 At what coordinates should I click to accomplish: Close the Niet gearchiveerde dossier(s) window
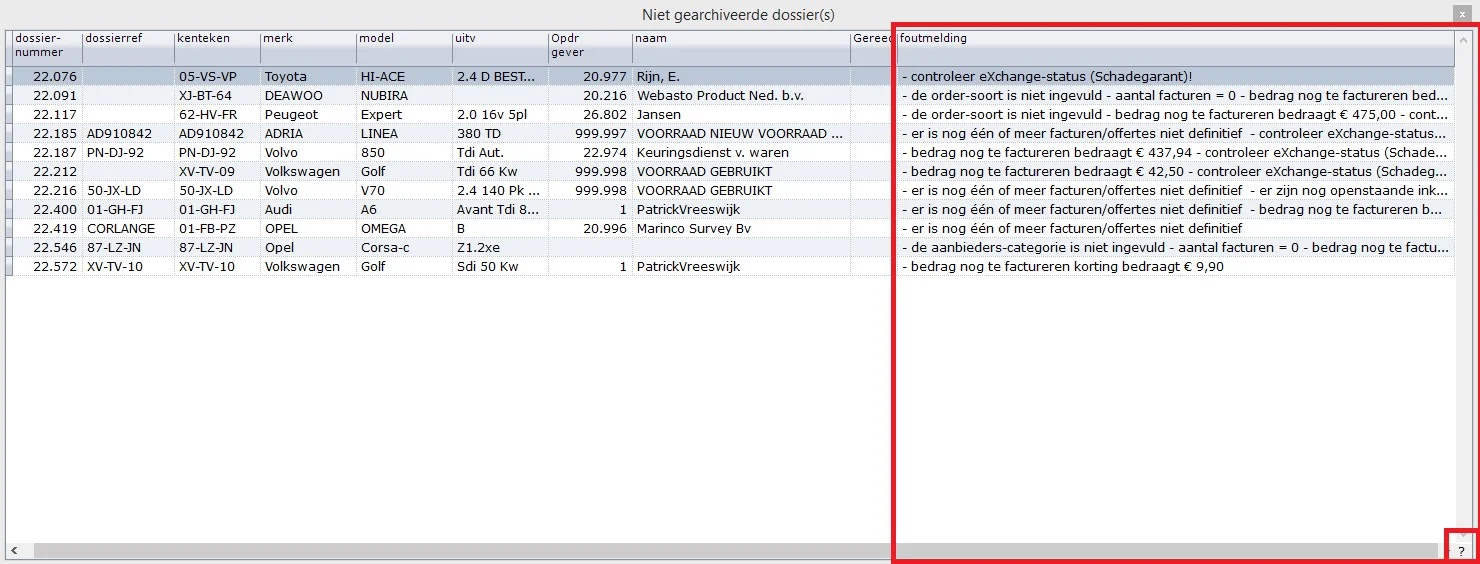coord(1462,15)
